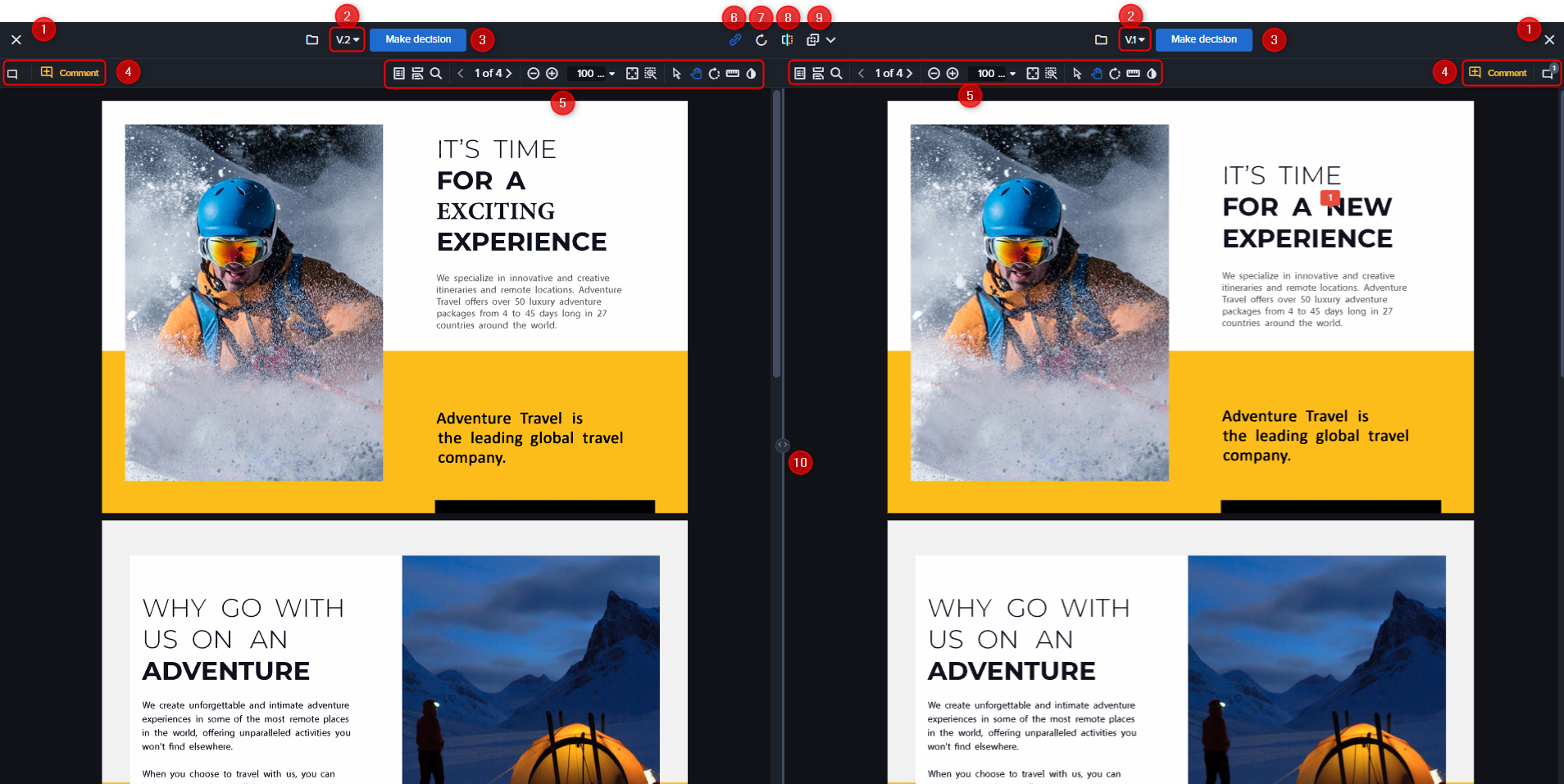This screenshot has width=1564, height=784.
Task: Select the ruler measure tool in right viewer
Action: pos(1133,73)
